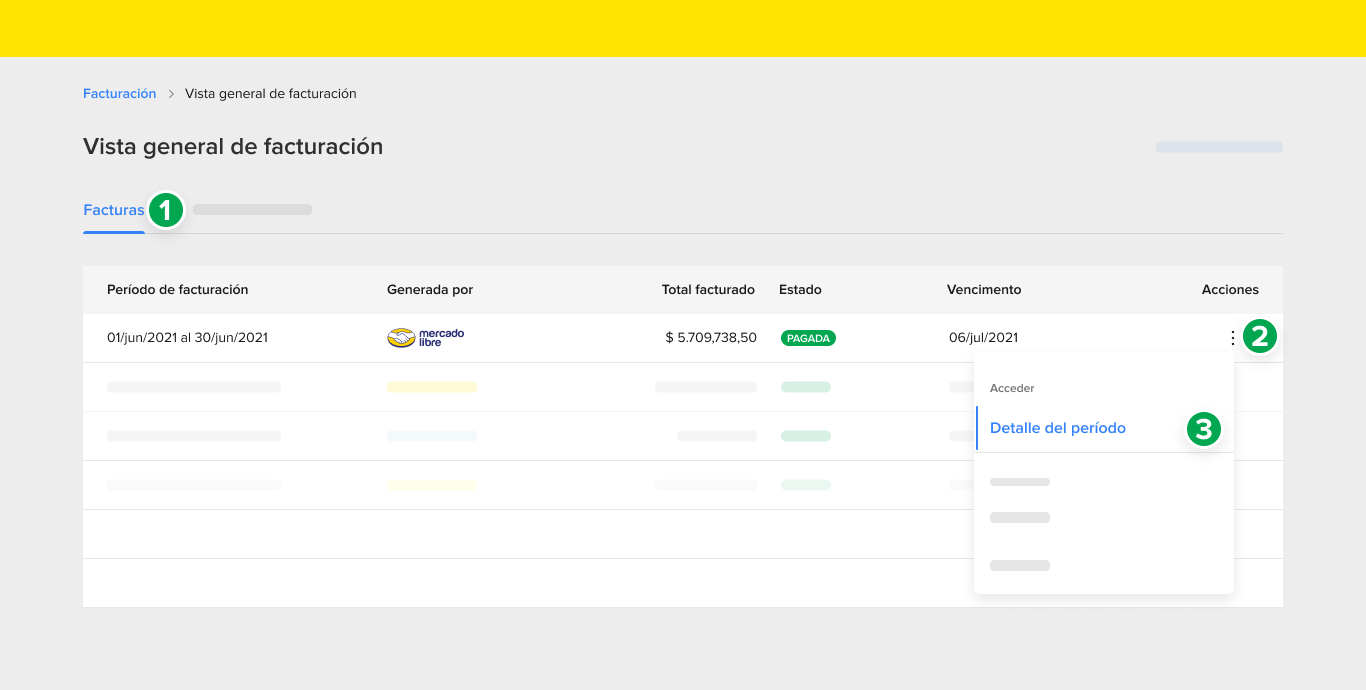
Task: Click the Vista general de facturación page heading
Action: tap(233, 146)
